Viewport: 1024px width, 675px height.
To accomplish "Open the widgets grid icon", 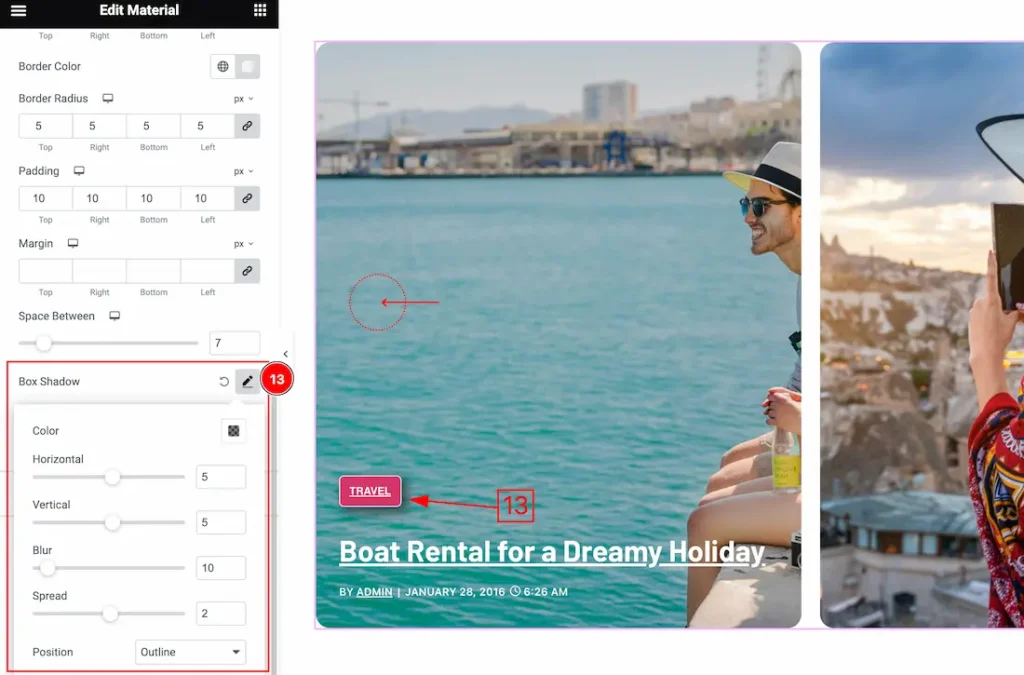I will tap(260, 10).
